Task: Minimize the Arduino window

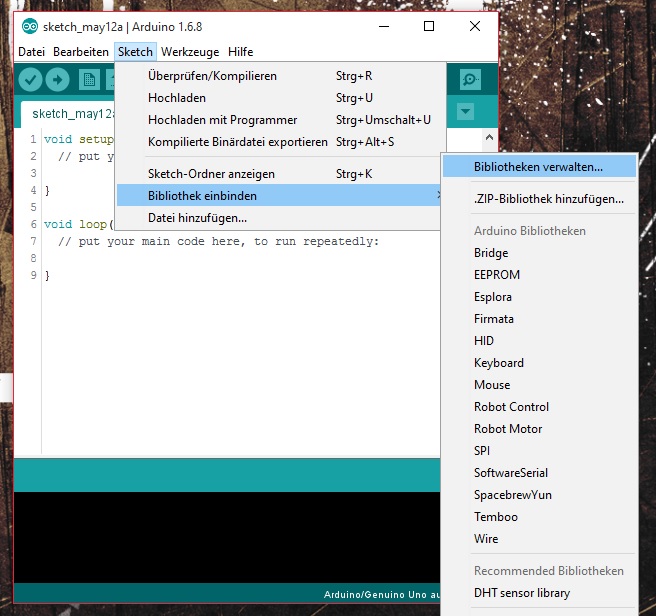Action: (384, 26)
